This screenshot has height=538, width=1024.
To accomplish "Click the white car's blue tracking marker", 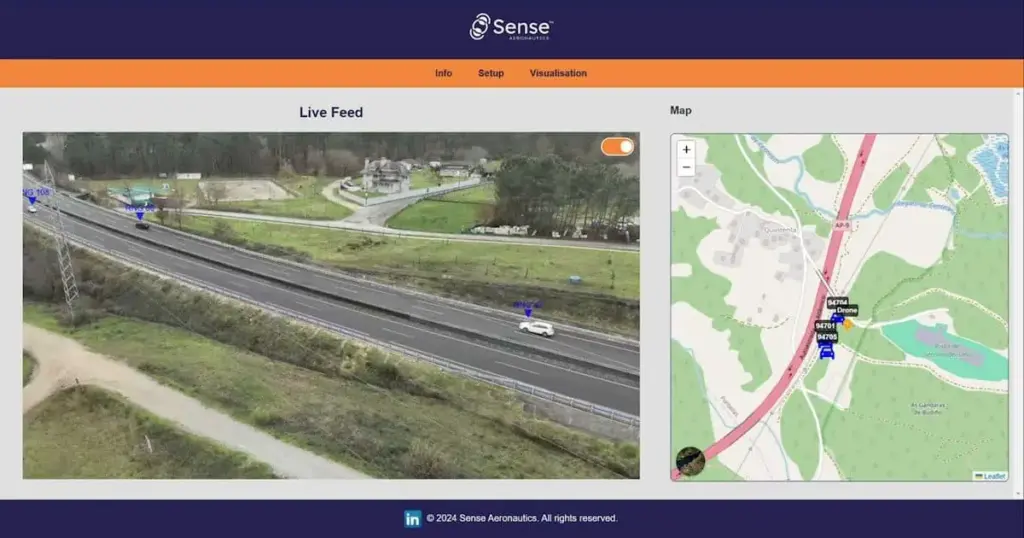I will tap(528, 310).
